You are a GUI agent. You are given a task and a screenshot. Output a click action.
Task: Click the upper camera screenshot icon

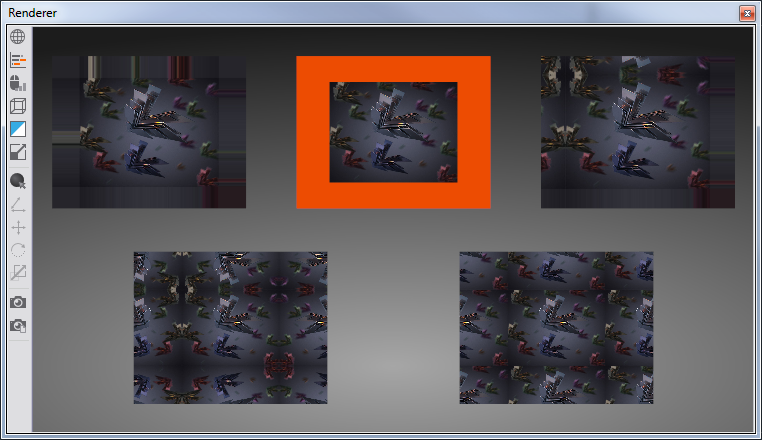[x=18, y=302]
